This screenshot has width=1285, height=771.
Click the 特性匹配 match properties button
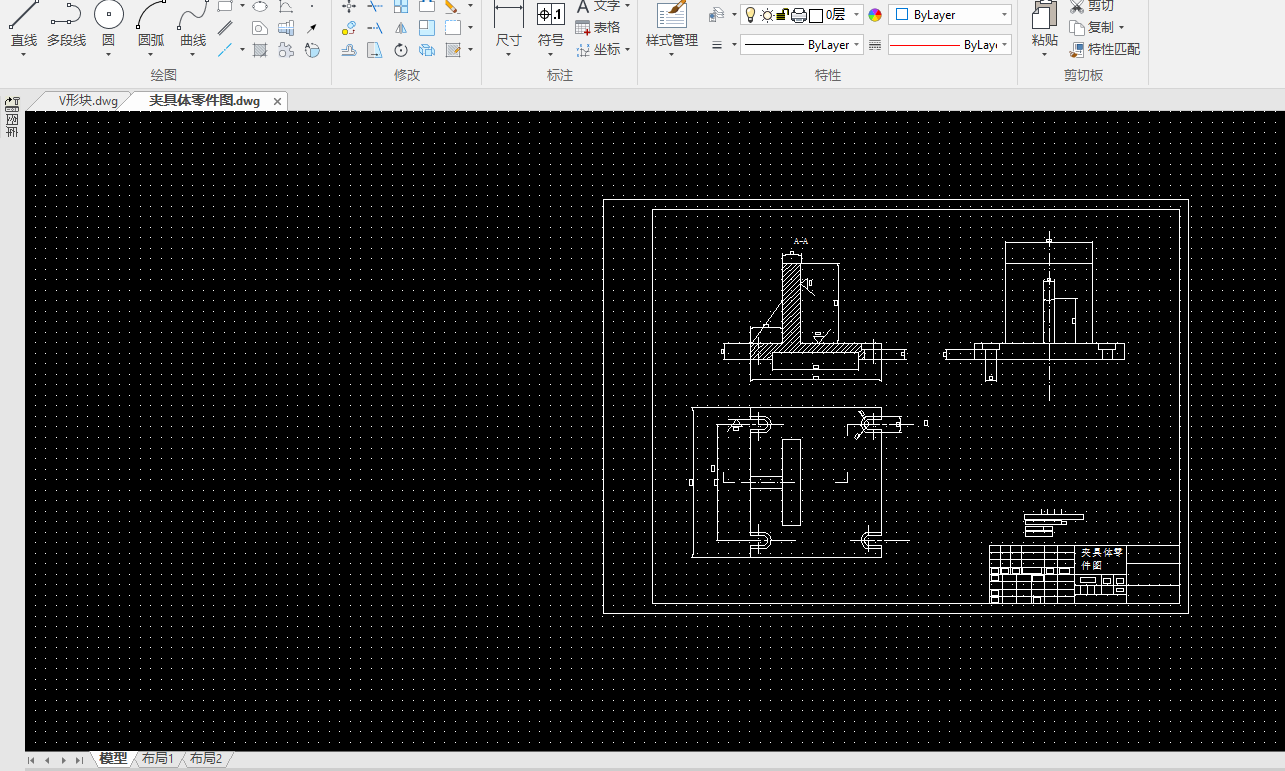[x=1104, y=49]
